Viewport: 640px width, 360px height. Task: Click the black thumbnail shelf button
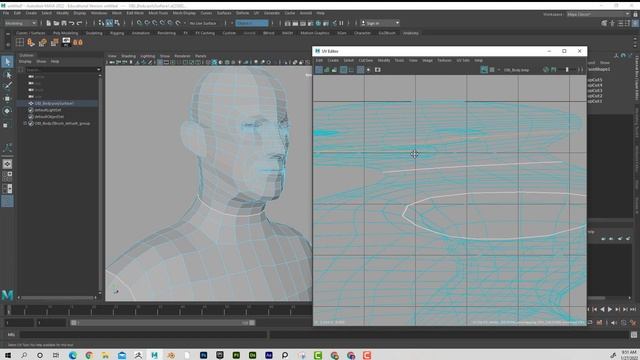click(66, 42)
